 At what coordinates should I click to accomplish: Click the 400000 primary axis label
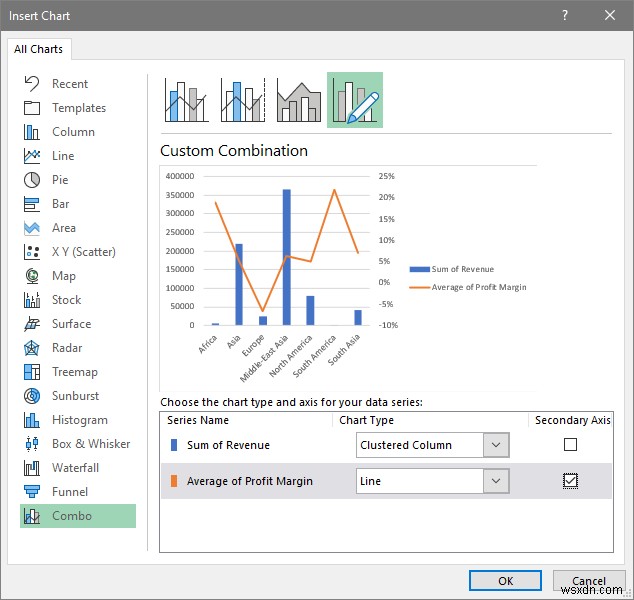[180, 176]
